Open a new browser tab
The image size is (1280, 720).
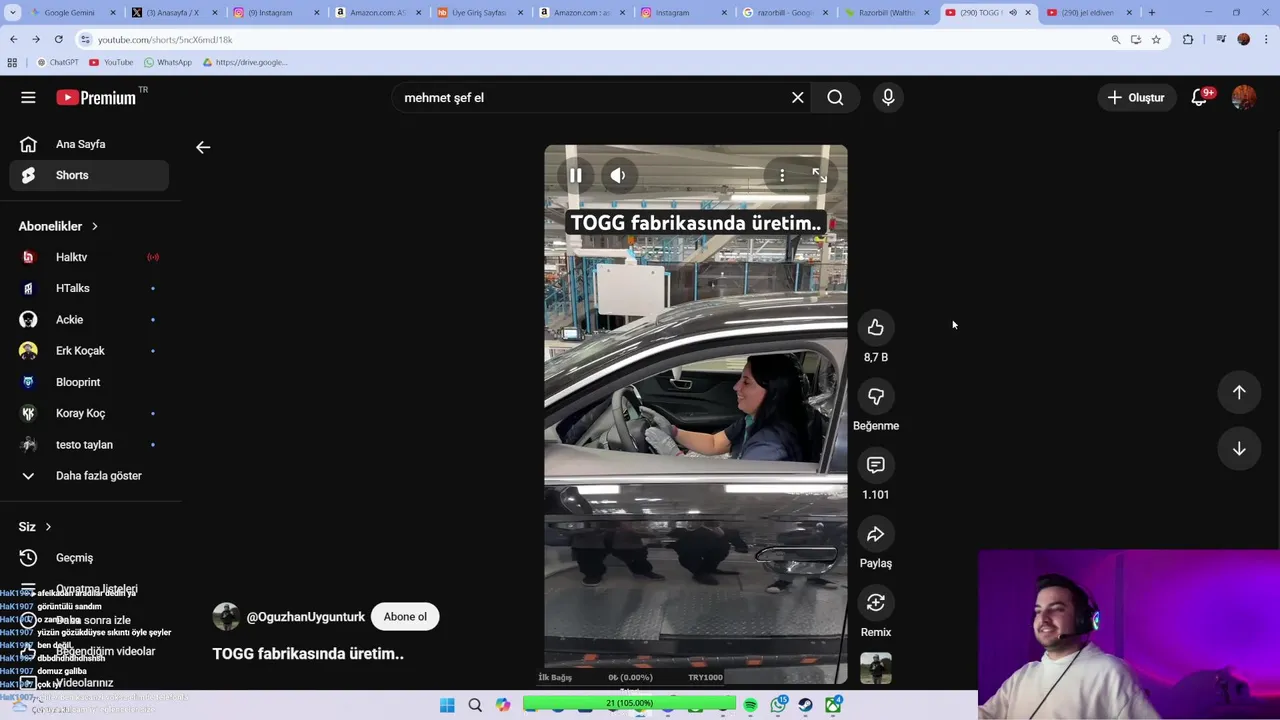(x=1151, y=12)
